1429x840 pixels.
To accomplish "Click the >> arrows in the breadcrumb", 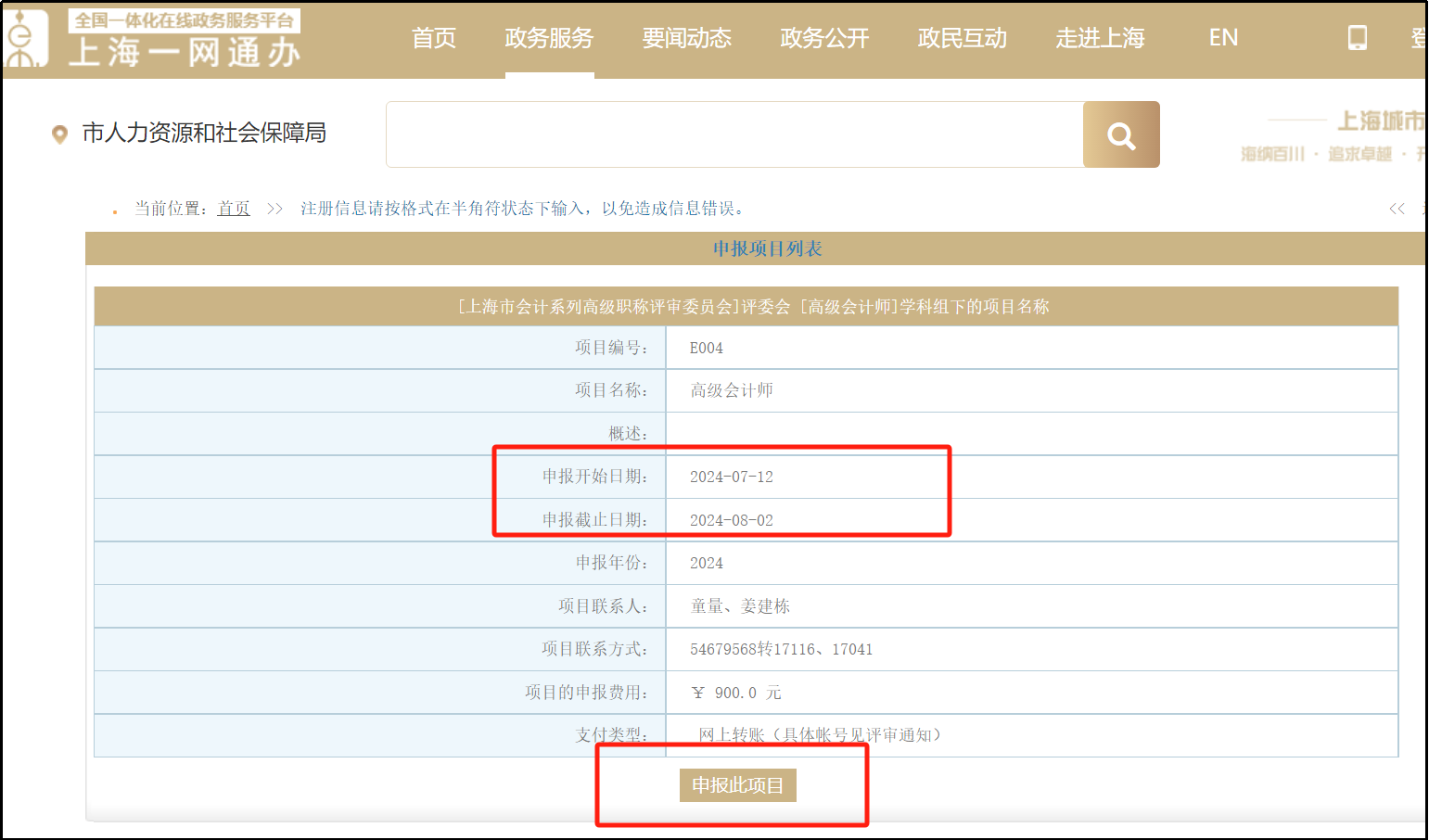I will [274, 209].
